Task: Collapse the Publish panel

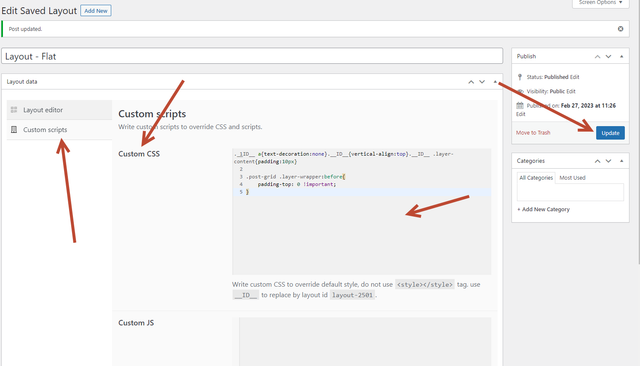Action: 621,57
